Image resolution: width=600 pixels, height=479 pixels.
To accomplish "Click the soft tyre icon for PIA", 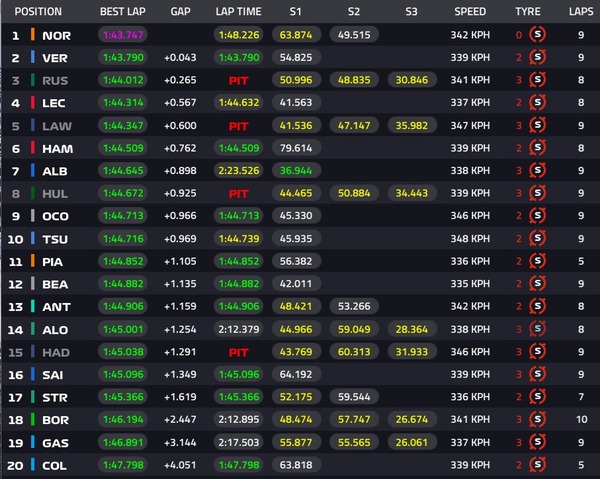I will click(x=537, y=262).
